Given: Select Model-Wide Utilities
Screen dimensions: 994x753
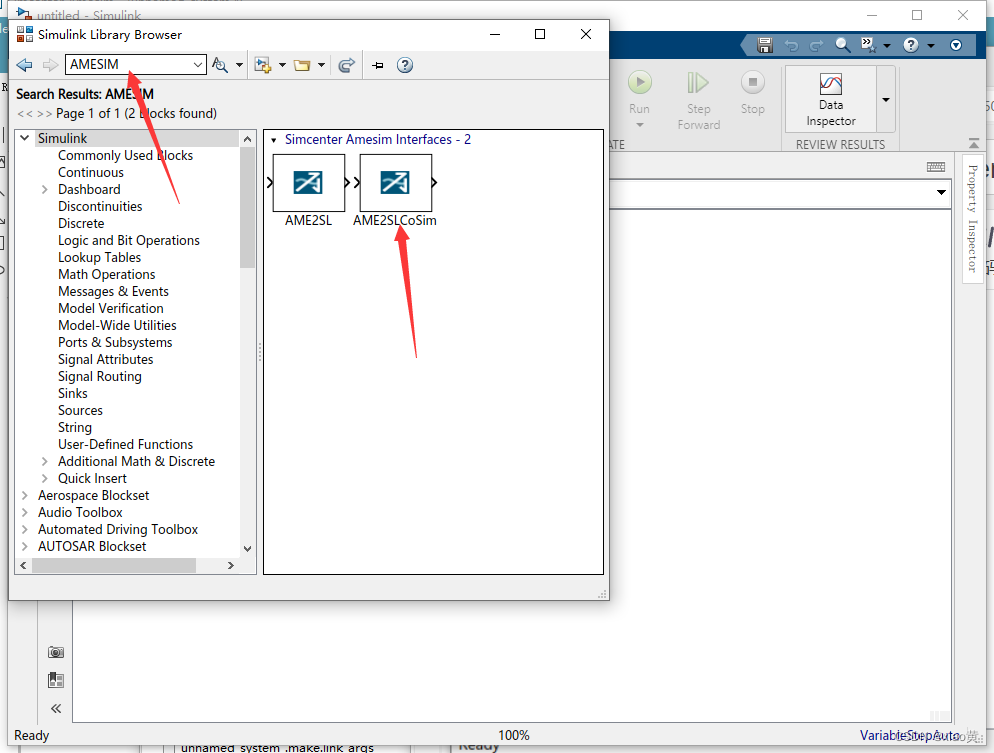Looking at the screenshot, I should [x=117, y=326].
